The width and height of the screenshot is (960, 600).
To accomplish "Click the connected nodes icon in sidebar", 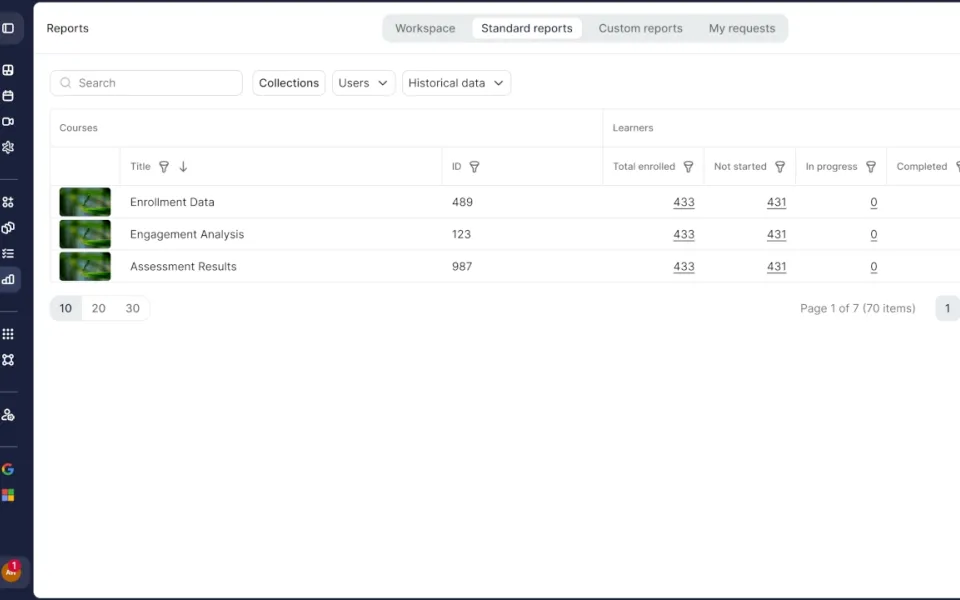I will [x=8, y=360].
